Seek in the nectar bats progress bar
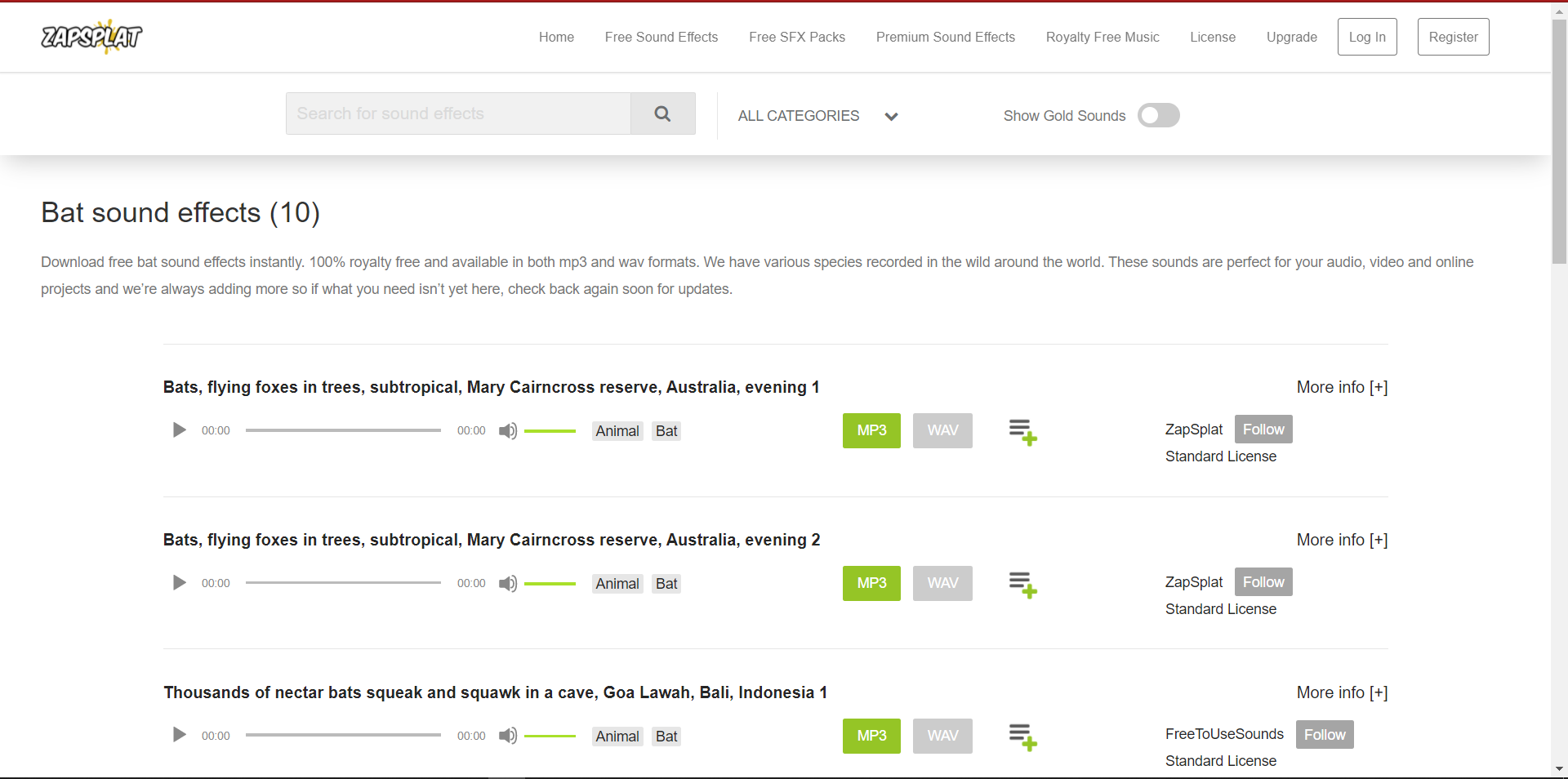This screenshot has width=1568, height=779. coord(343,736)
